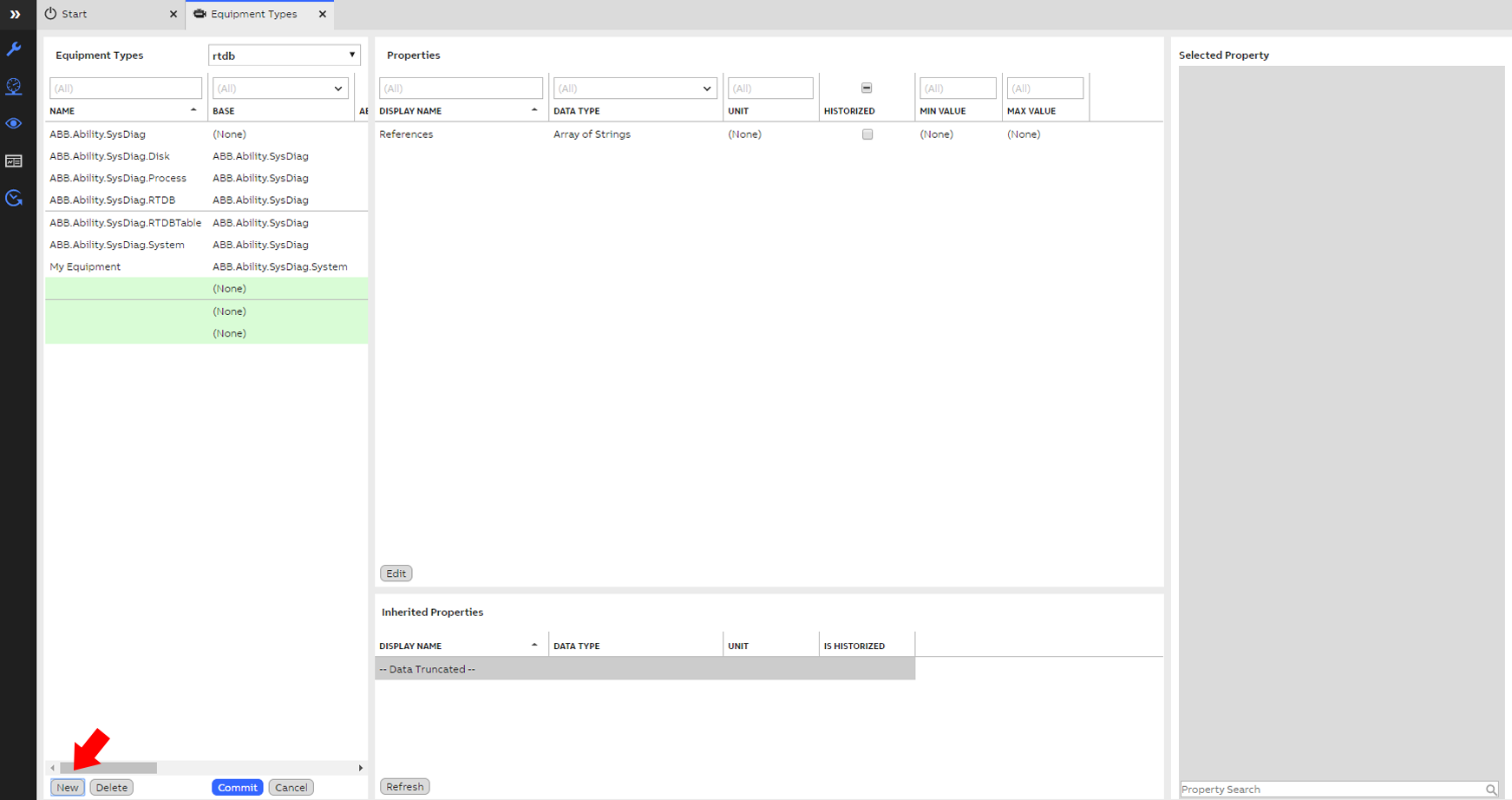
Task: Click the Refresh button under Inherited Properties
Action: point(405,787)
